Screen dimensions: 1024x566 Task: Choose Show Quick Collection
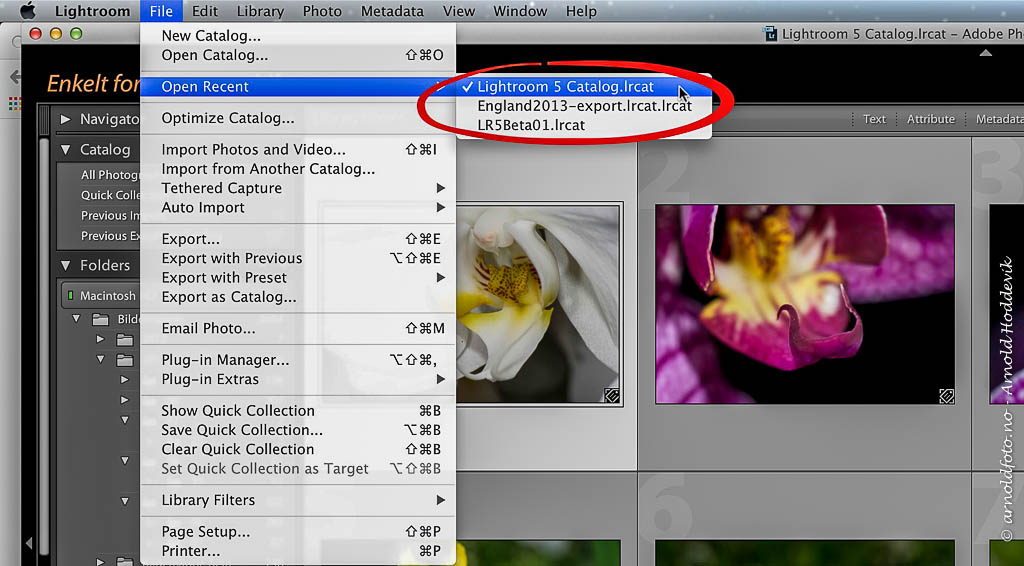[x=298, y=411]
